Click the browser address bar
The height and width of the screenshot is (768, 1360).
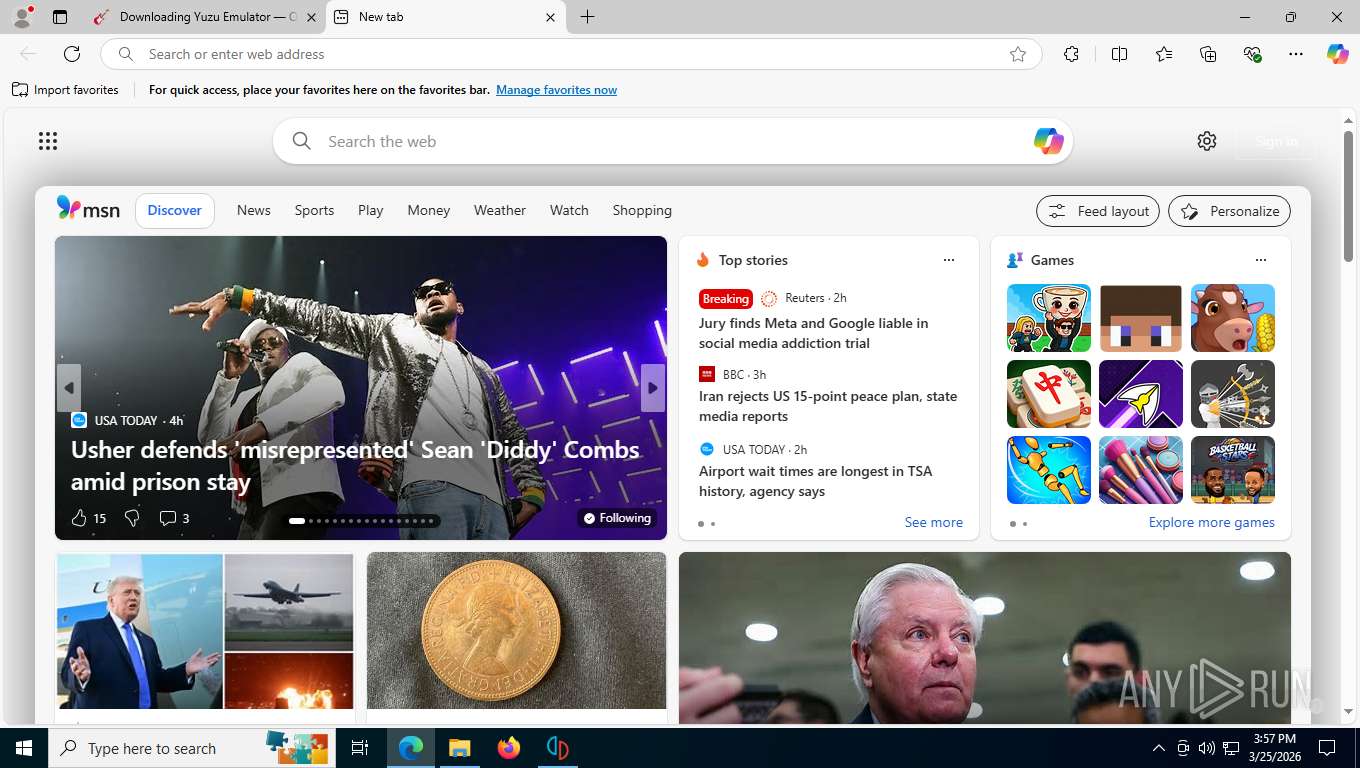pos(570,54)
